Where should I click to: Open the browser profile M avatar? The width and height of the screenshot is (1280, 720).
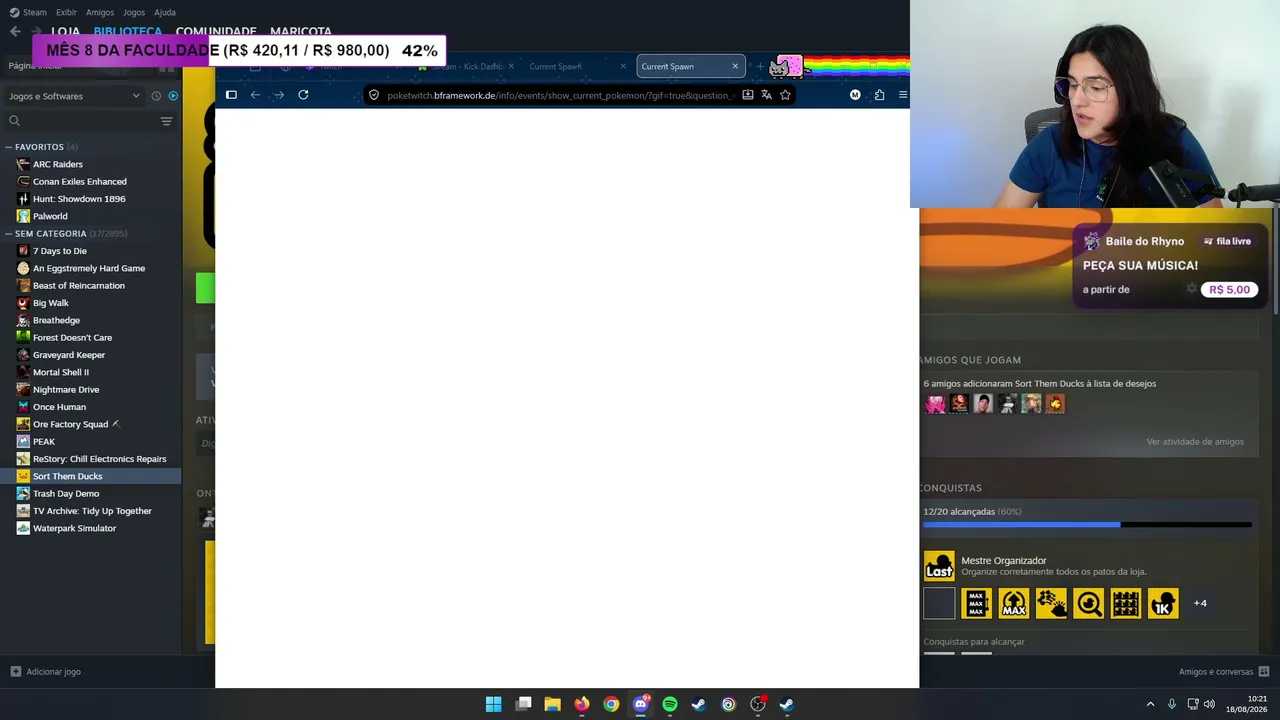855,95
